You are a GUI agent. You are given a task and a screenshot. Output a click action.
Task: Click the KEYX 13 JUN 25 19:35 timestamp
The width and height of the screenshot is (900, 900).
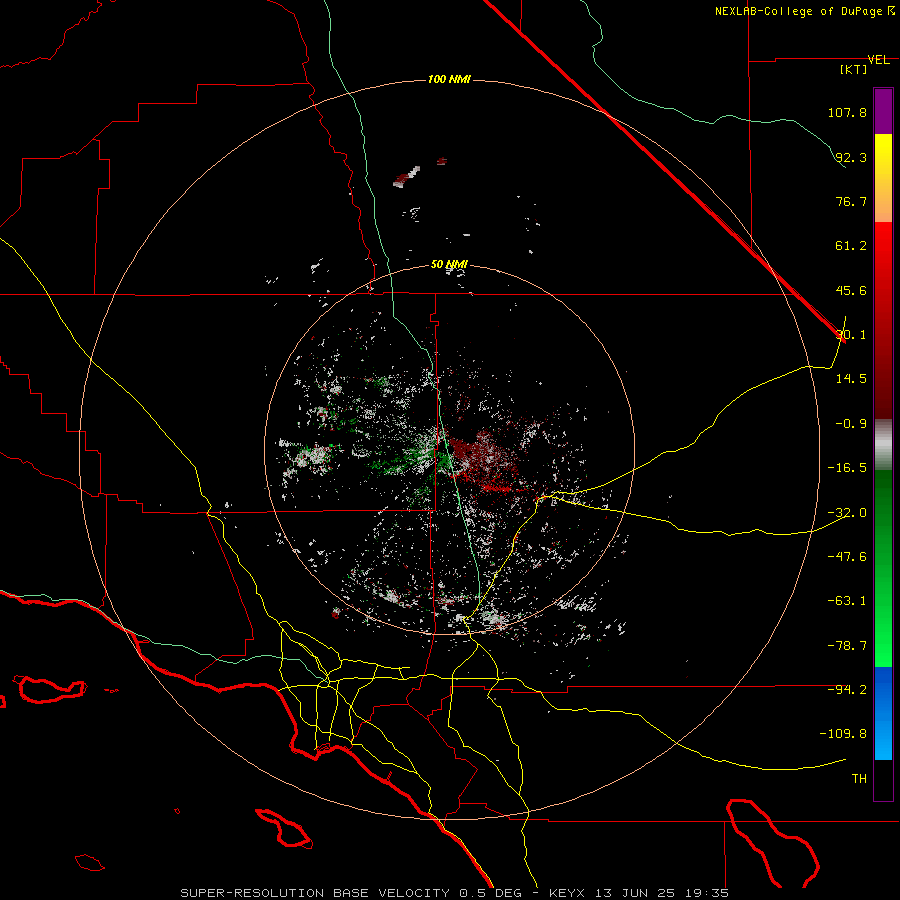coord(639,893)
